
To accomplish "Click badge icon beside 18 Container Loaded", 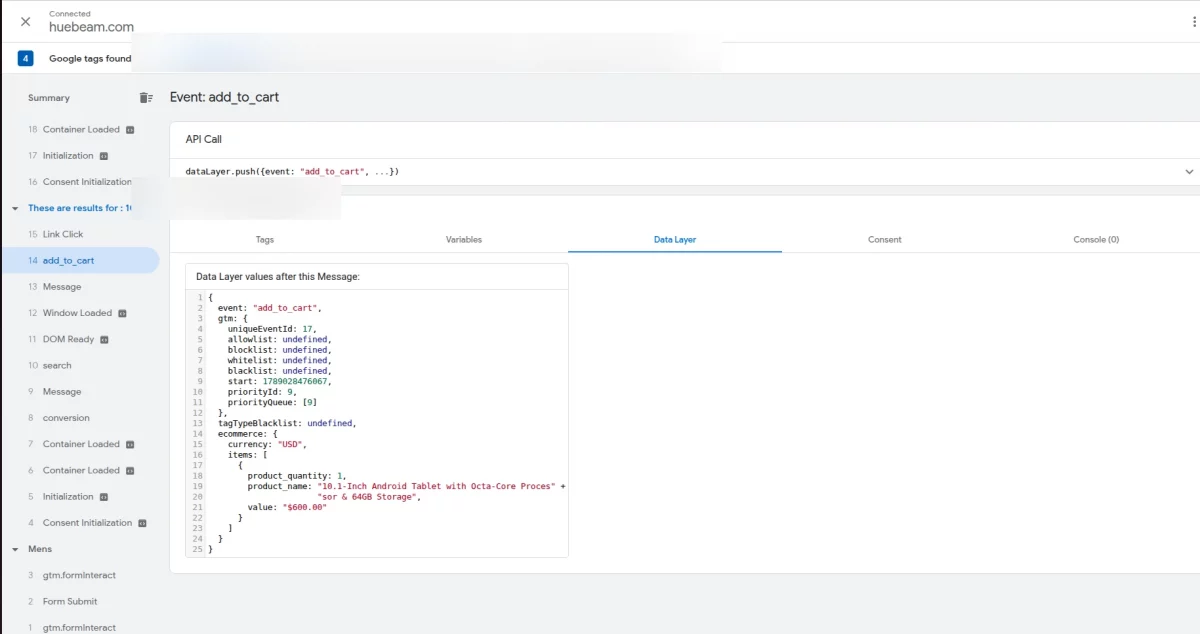I will click(130, 130).
